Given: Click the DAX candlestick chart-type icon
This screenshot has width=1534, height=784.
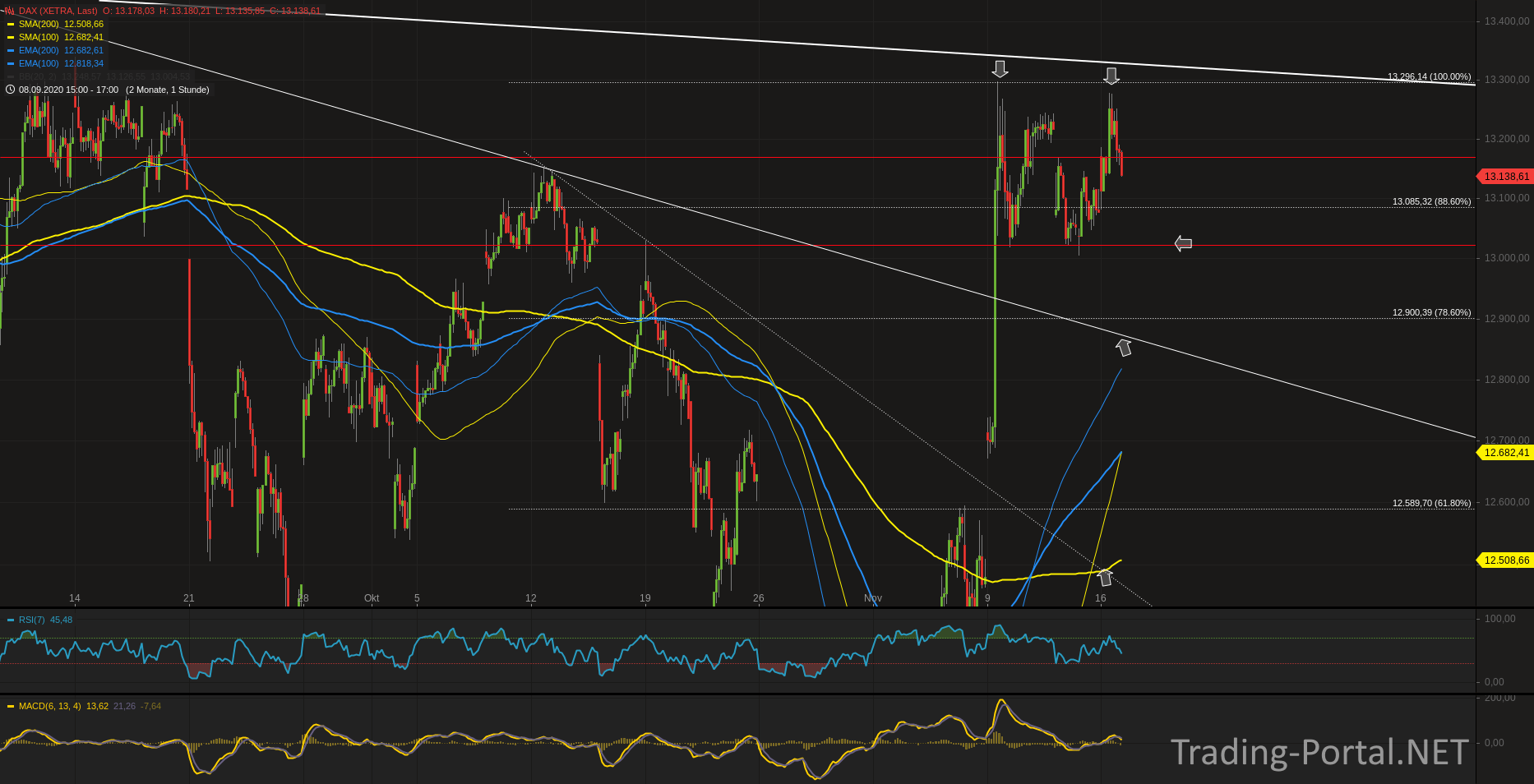Looking at the screenshot, I should 9,11.
